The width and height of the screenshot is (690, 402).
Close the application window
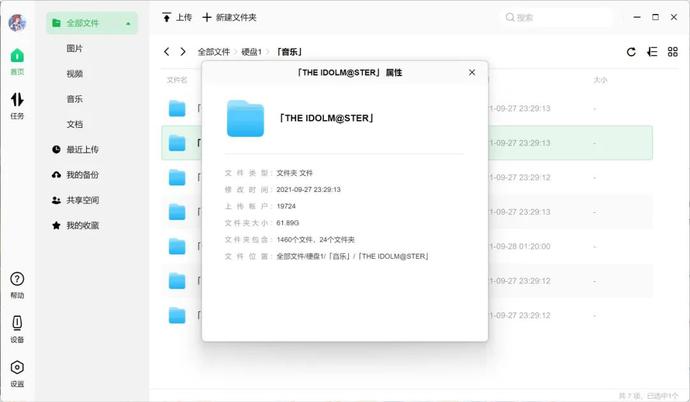pyautogui.click(x=674, y=17)
